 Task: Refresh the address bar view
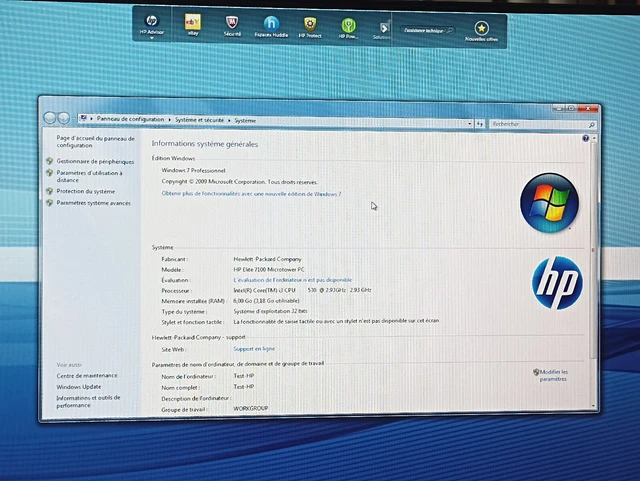(480, 124)
